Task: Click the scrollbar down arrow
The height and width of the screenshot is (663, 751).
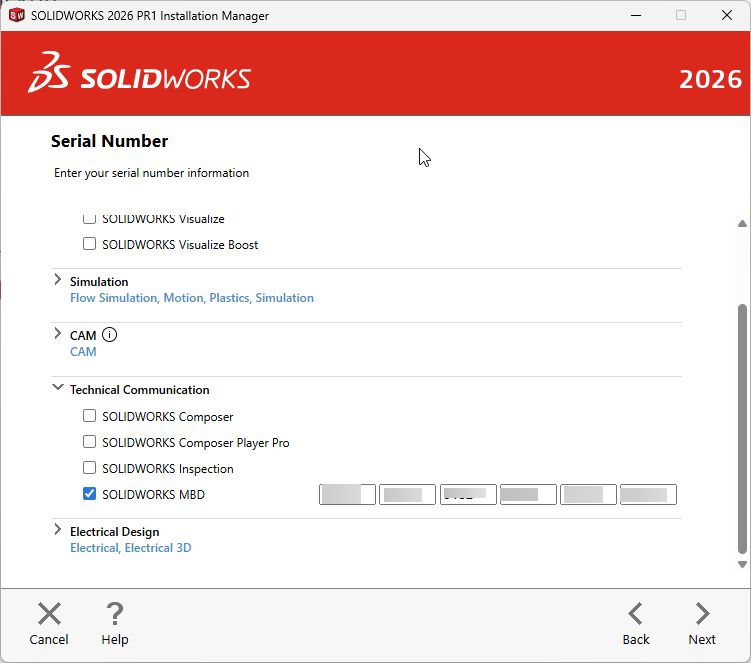Action: pyautogui.click(x=742, y=564)
